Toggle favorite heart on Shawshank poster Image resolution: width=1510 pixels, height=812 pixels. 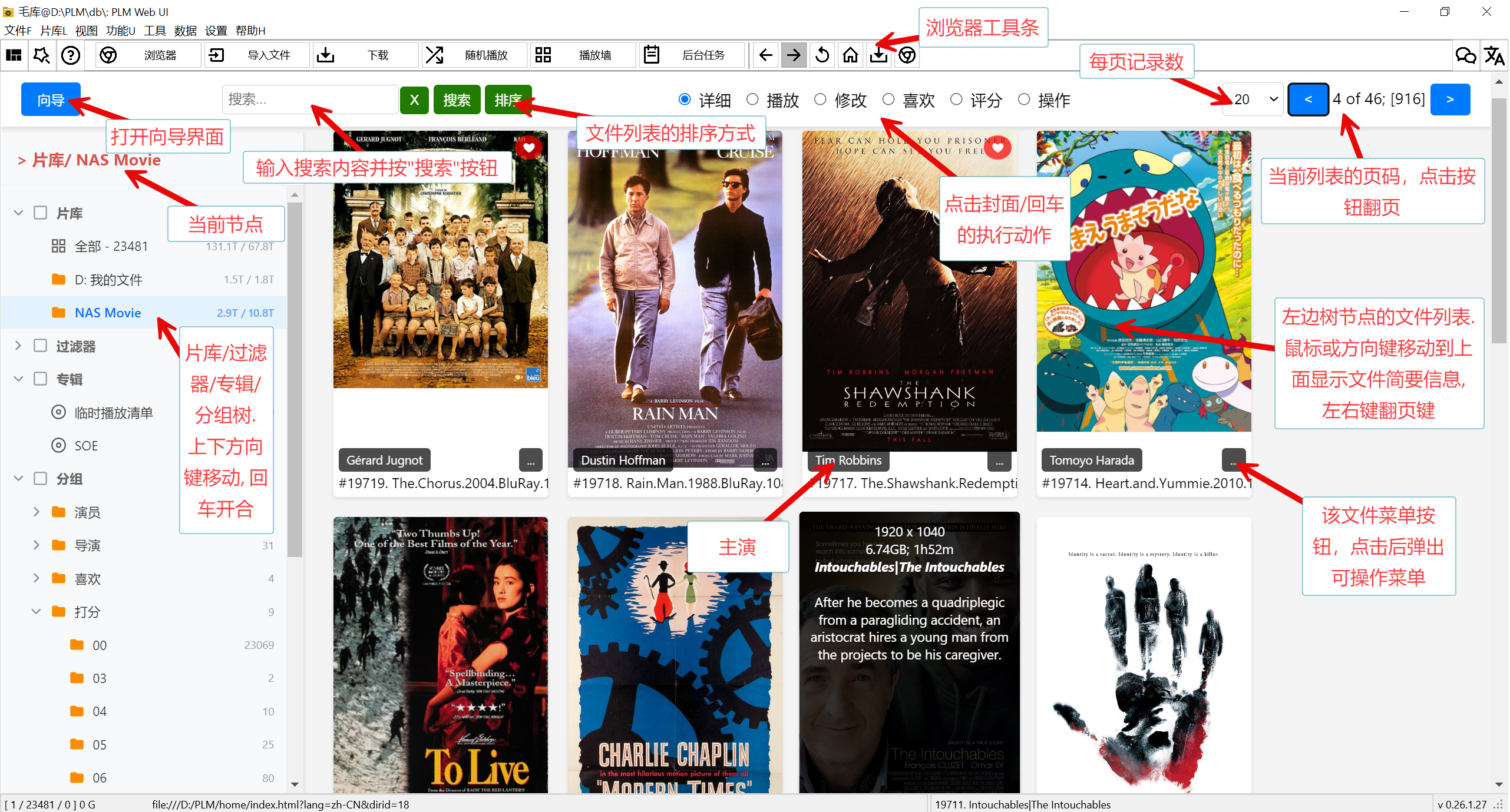(x=997, y=148)
